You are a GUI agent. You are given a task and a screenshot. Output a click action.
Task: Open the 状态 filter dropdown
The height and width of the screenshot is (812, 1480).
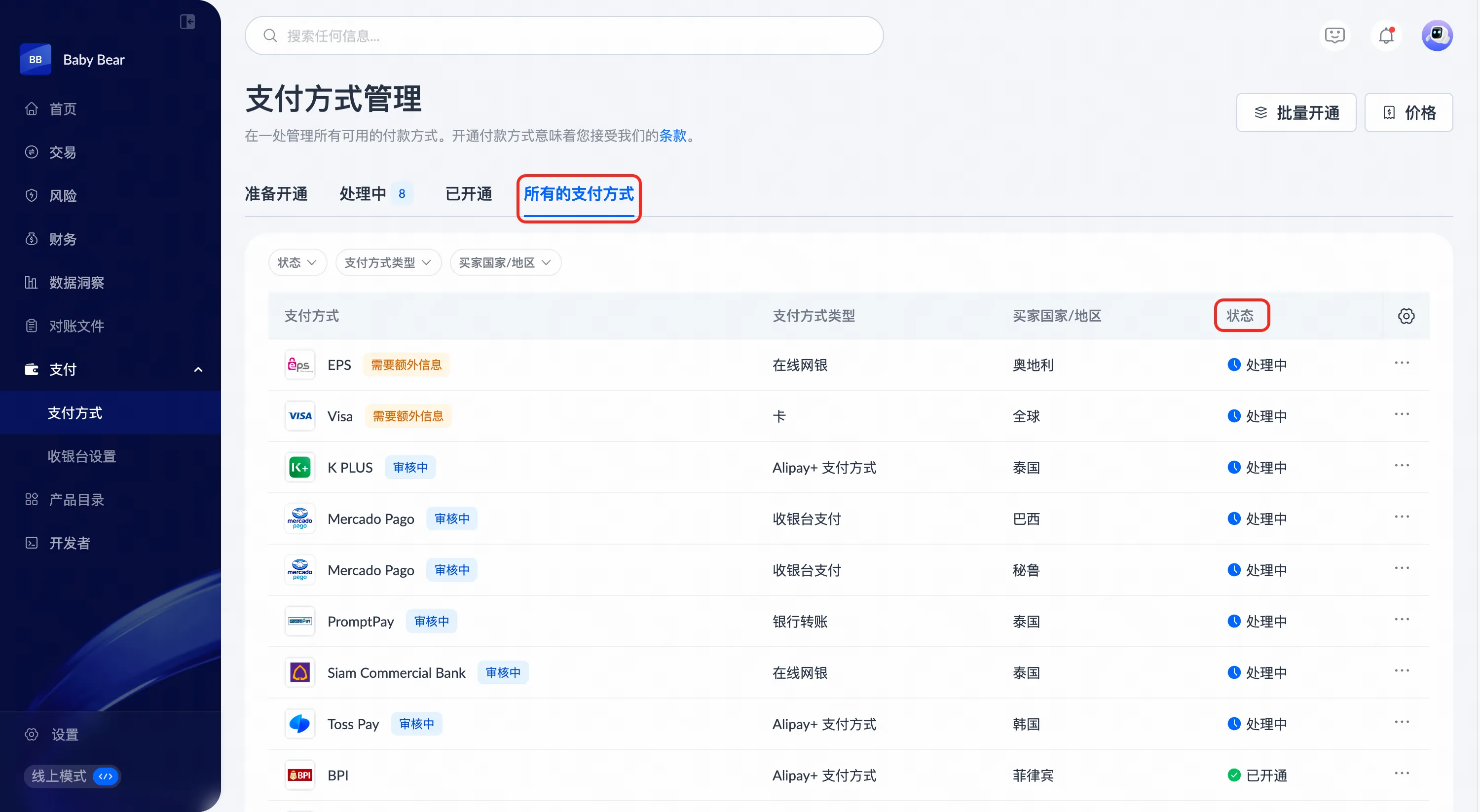[297, 262]
